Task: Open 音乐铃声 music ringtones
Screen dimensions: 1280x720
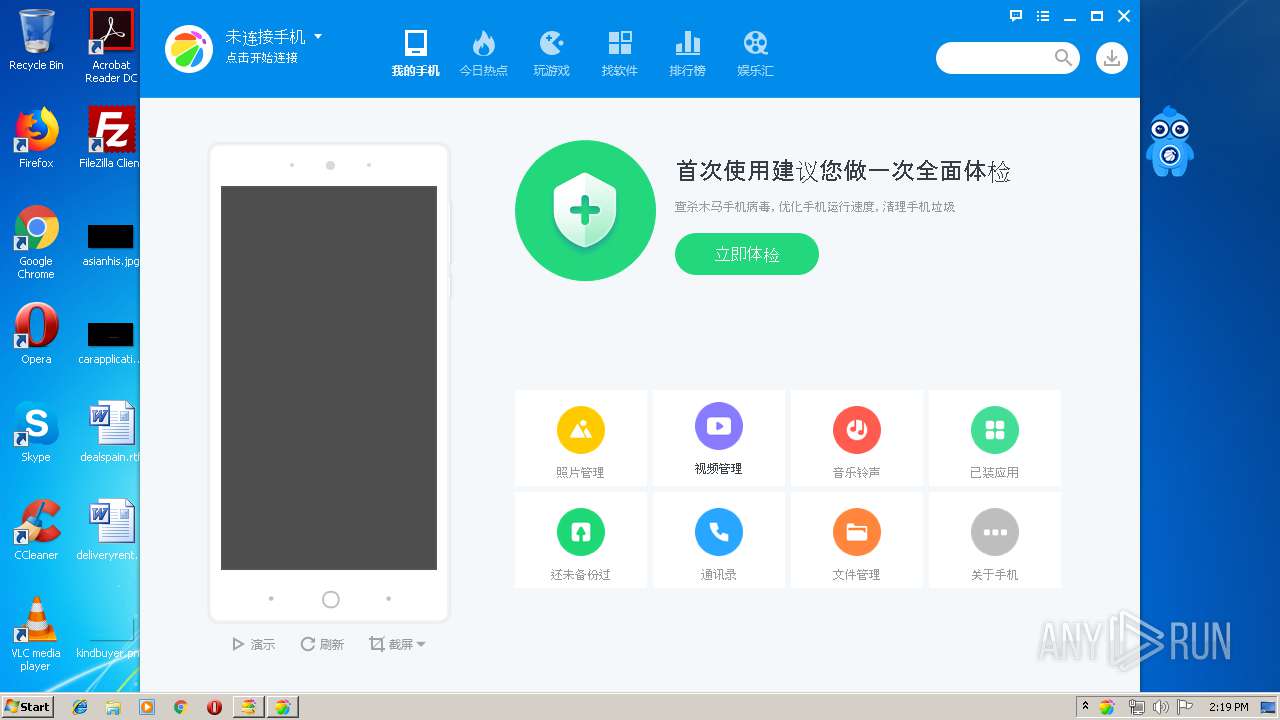Action: (857, 439)
